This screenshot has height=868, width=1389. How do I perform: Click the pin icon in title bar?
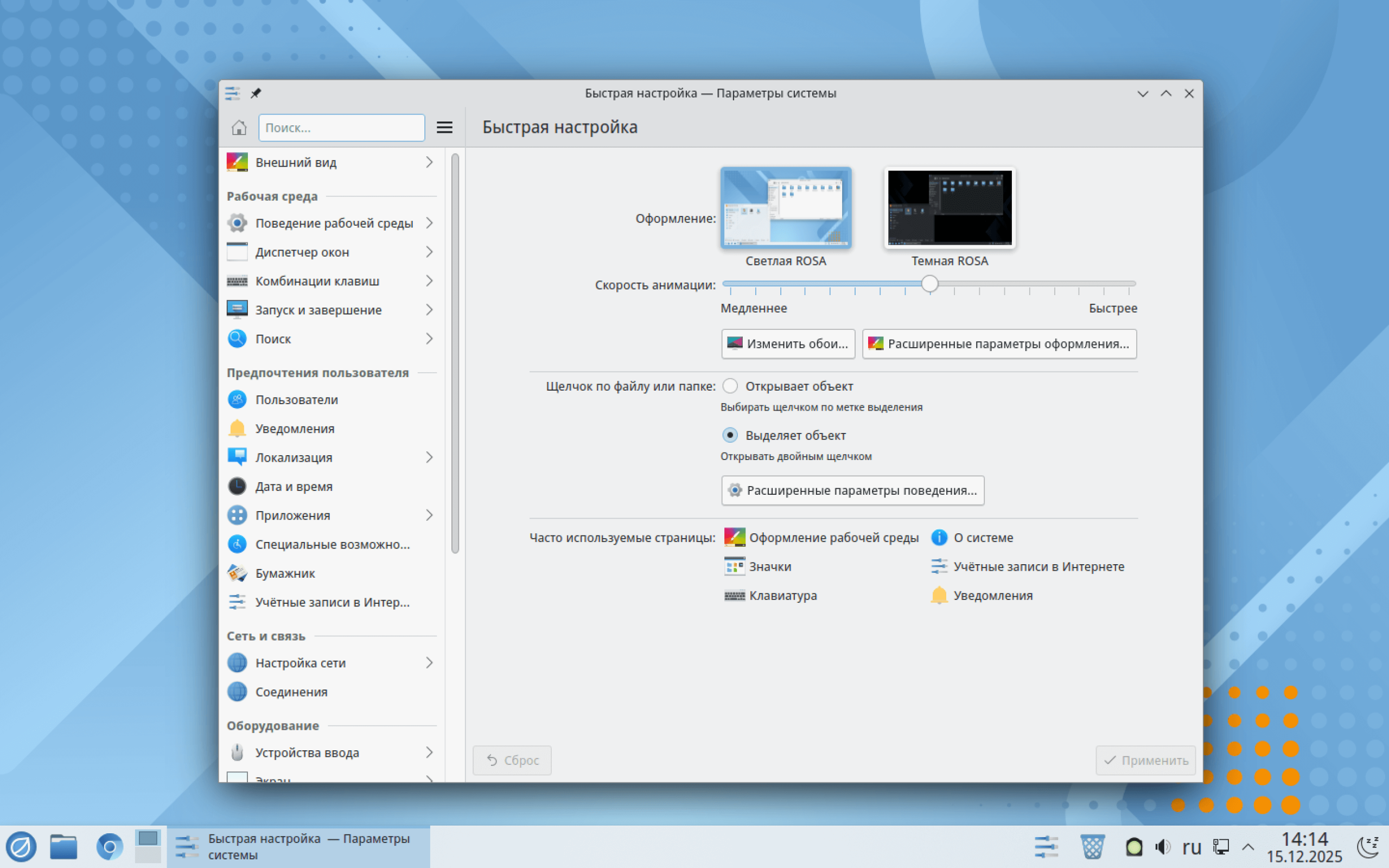pyautogui.click(x=256, y=93)
